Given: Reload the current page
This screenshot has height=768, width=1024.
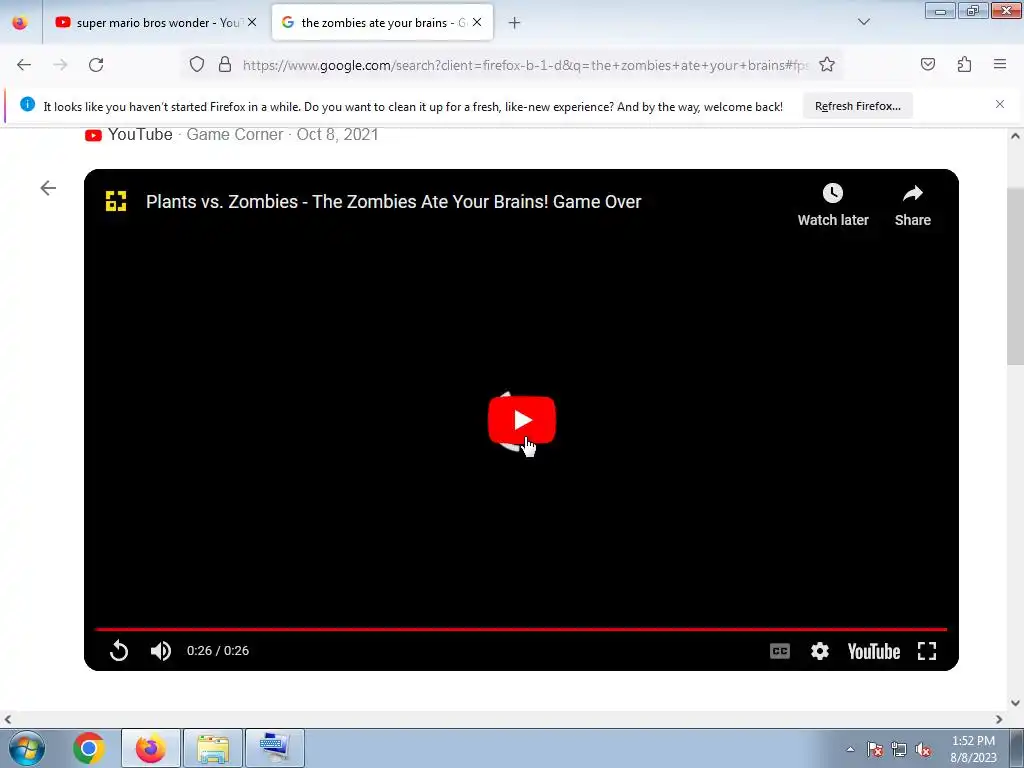Looking at the screenshot, I should 96,65.
